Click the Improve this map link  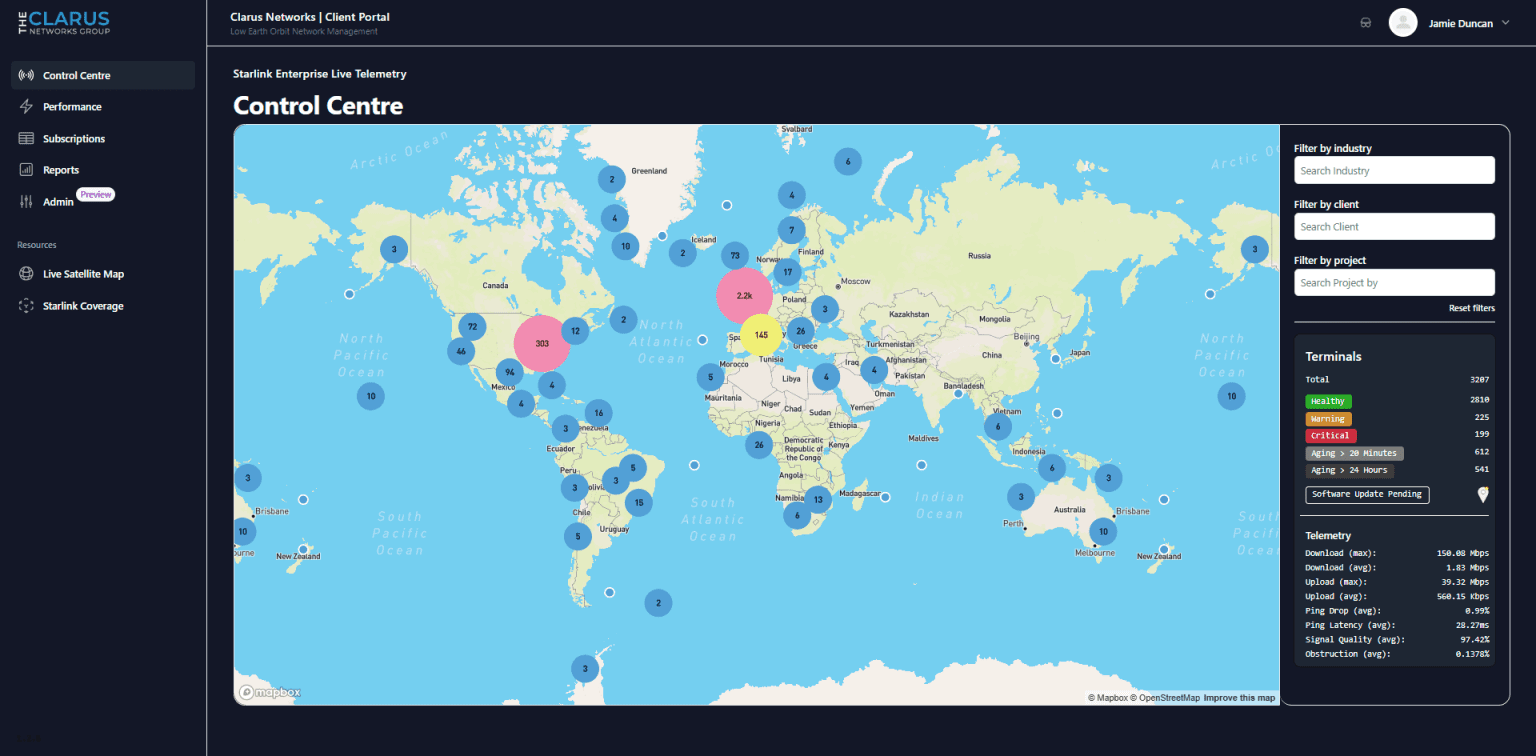[x=1239, y=698]
